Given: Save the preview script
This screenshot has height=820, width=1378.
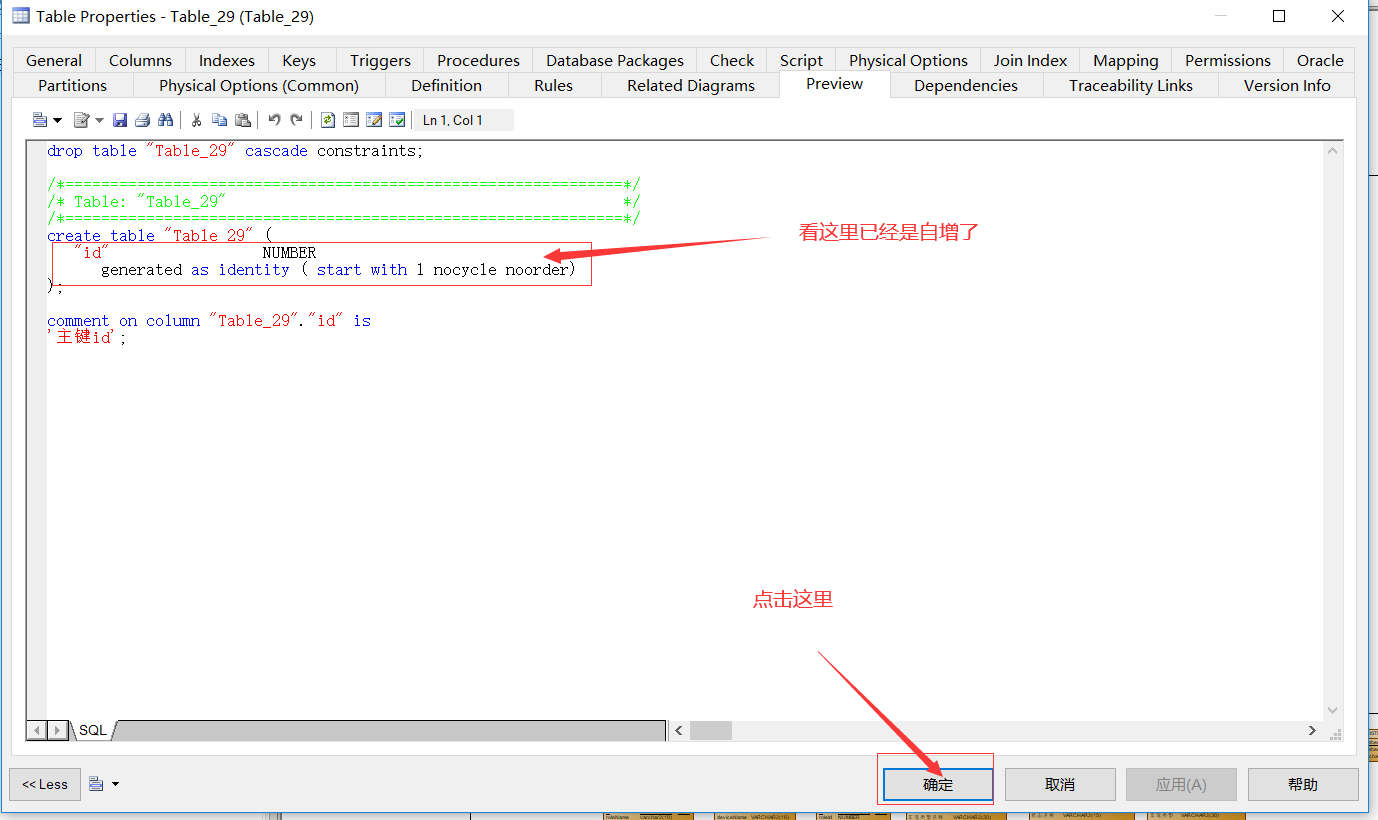Looking at the screenshot, I should (x=120, y=119).
